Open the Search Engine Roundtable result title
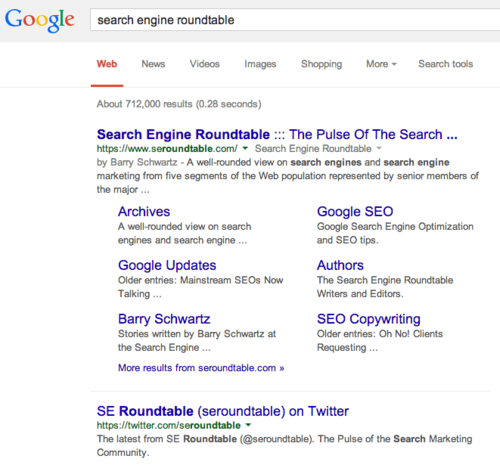The width and height of the screenshot is (500, 471). [x=277, y=134]
